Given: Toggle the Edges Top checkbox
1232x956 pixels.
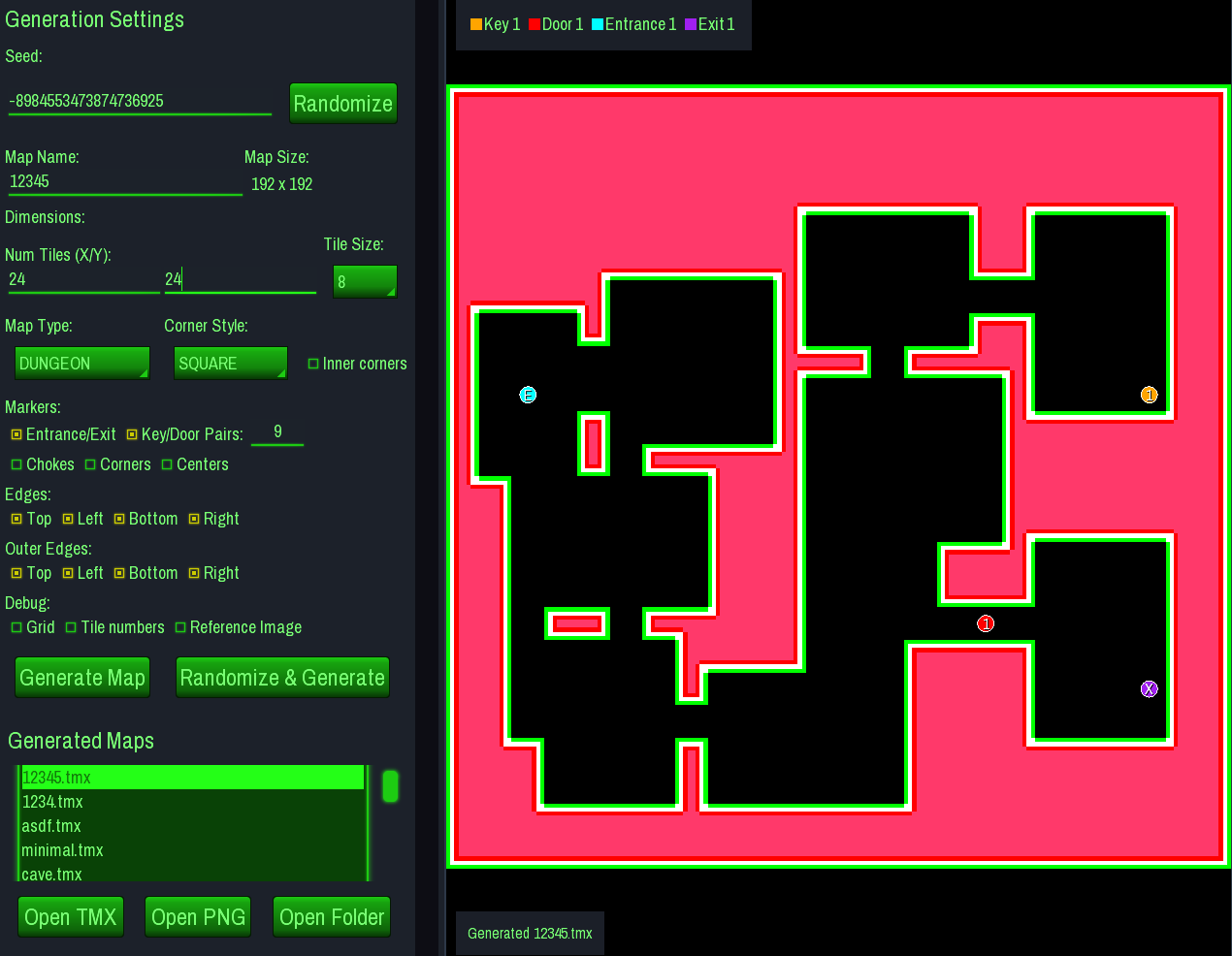Looking at the screenshot, I should [x=16, y=519].
